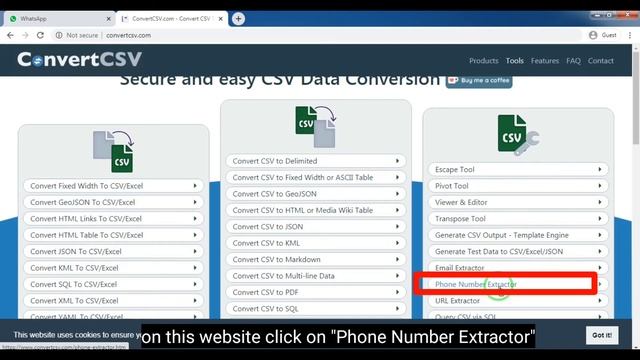
Task: Click the CSV wrench tools icon
Action: coord(518,135)
